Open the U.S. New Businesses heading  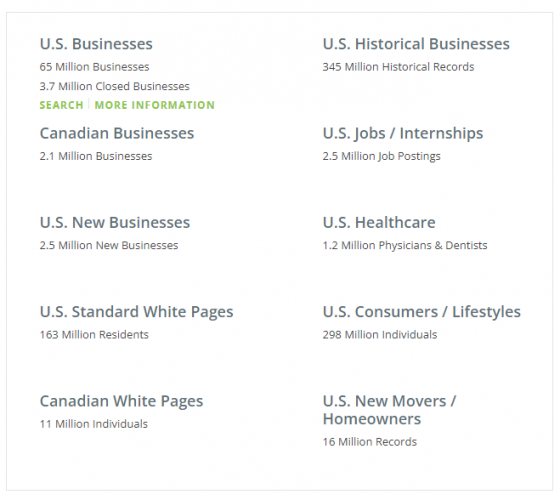click(115, 222)
